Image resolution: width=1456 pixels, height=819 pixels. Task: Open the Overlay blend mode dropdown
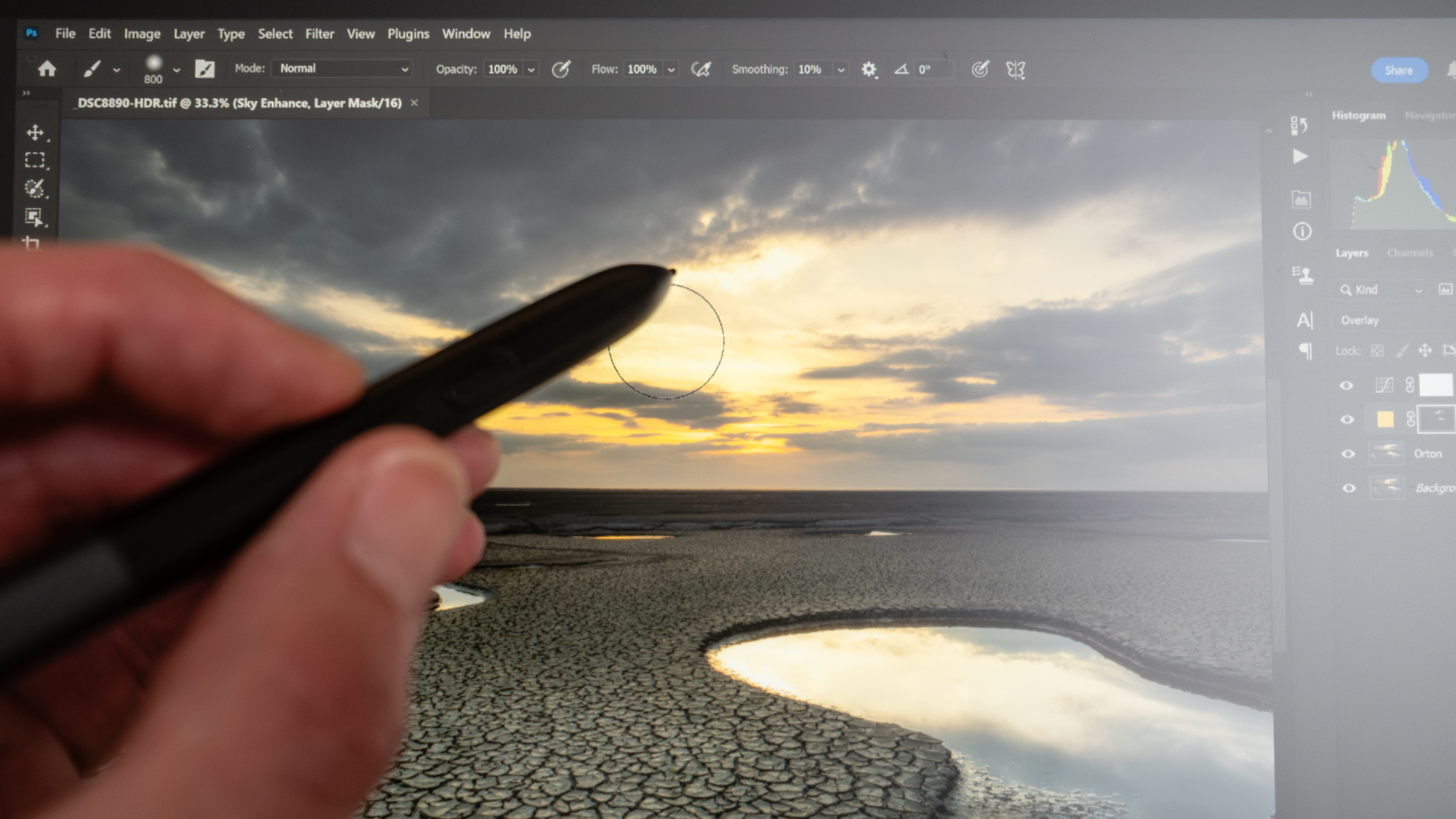[x=1393, y=320]
